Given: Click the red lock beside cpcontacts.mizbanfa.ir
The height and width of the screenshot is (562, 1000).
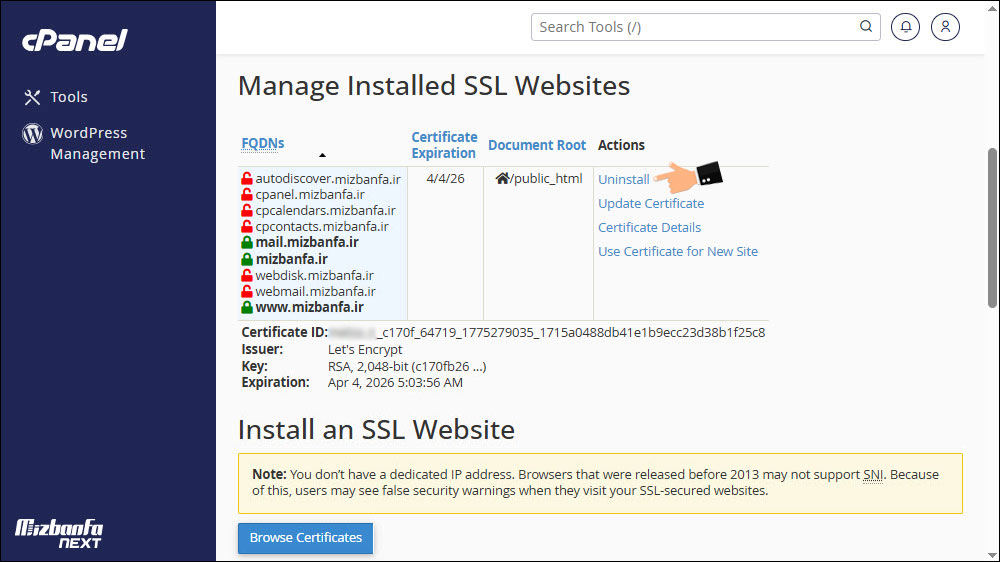Looking at the screenshot, I should [x=247, y=226].
